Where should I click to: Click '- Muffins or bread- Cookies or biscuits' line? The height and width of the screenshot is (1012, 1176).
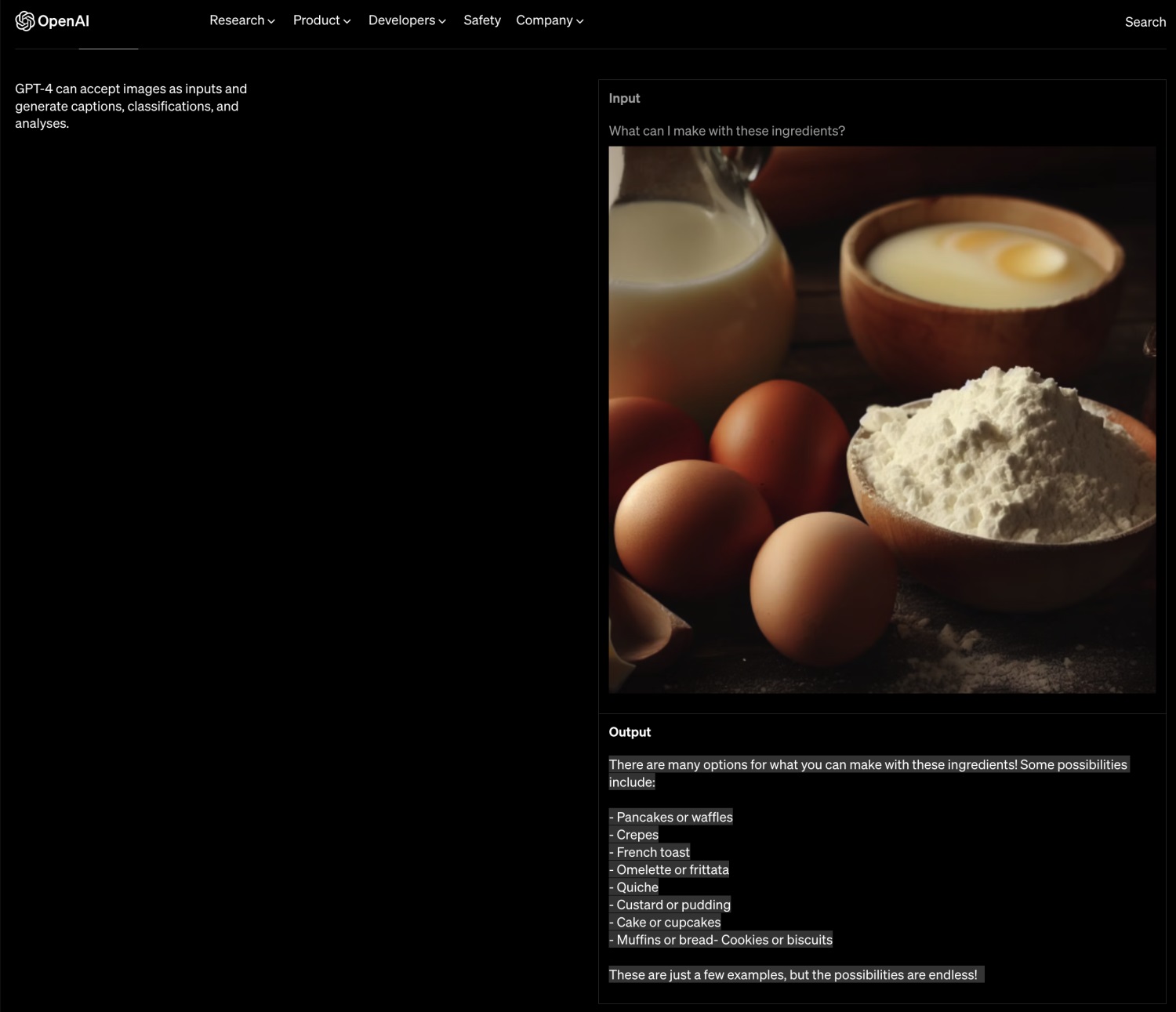point(720,940)
